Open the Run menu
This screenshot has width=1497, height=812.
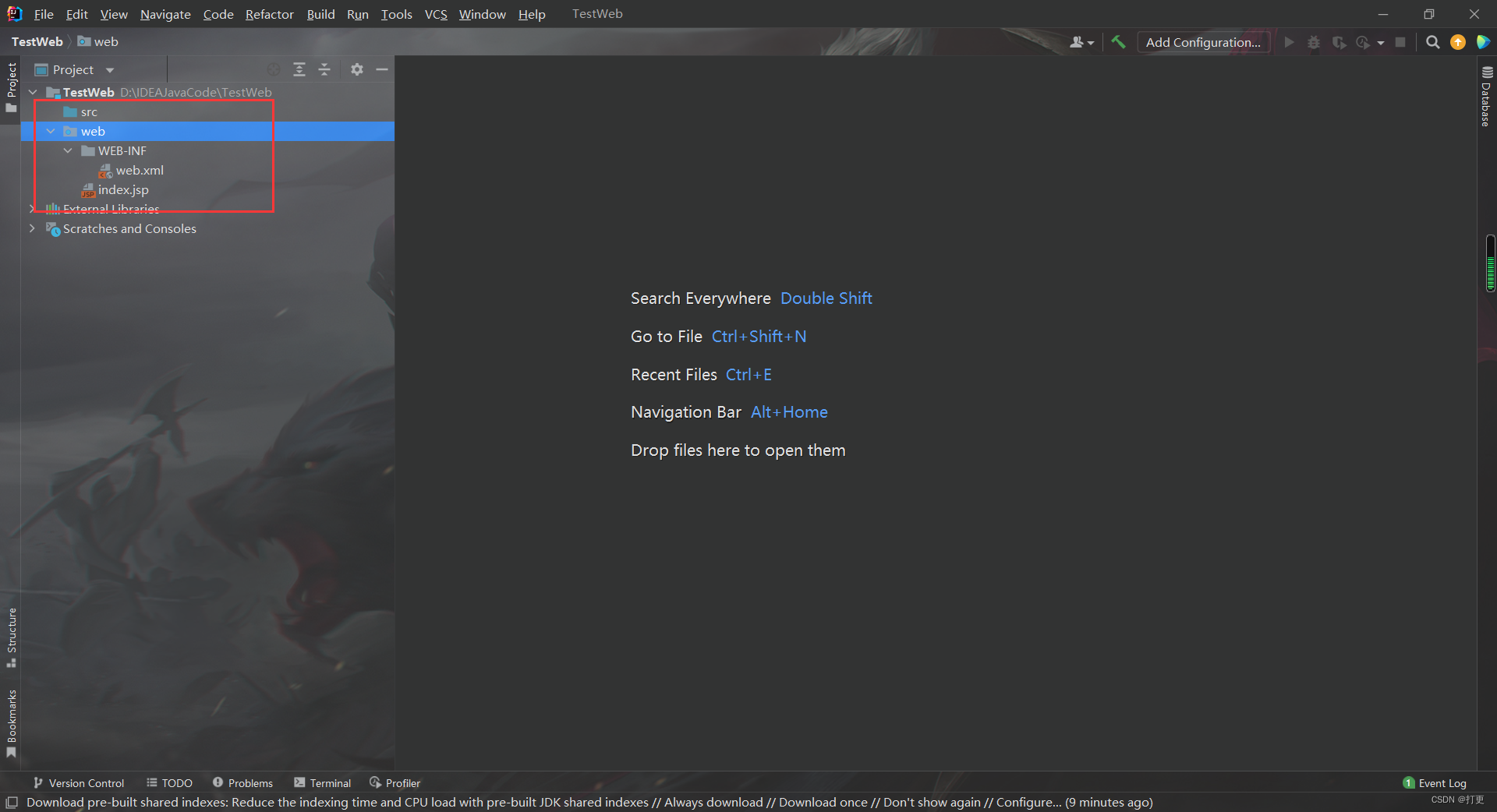(x=357, y=14)
